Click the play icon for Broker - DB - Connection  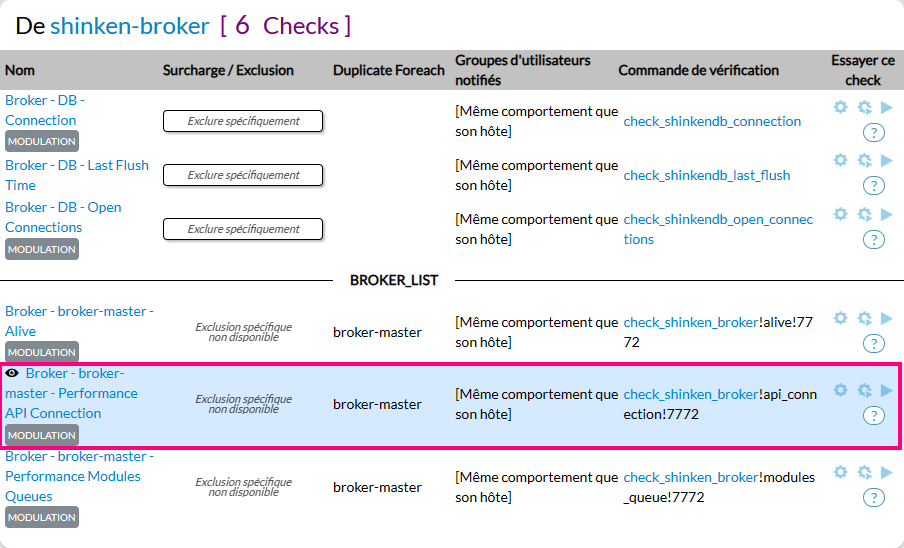click(886, 106)
